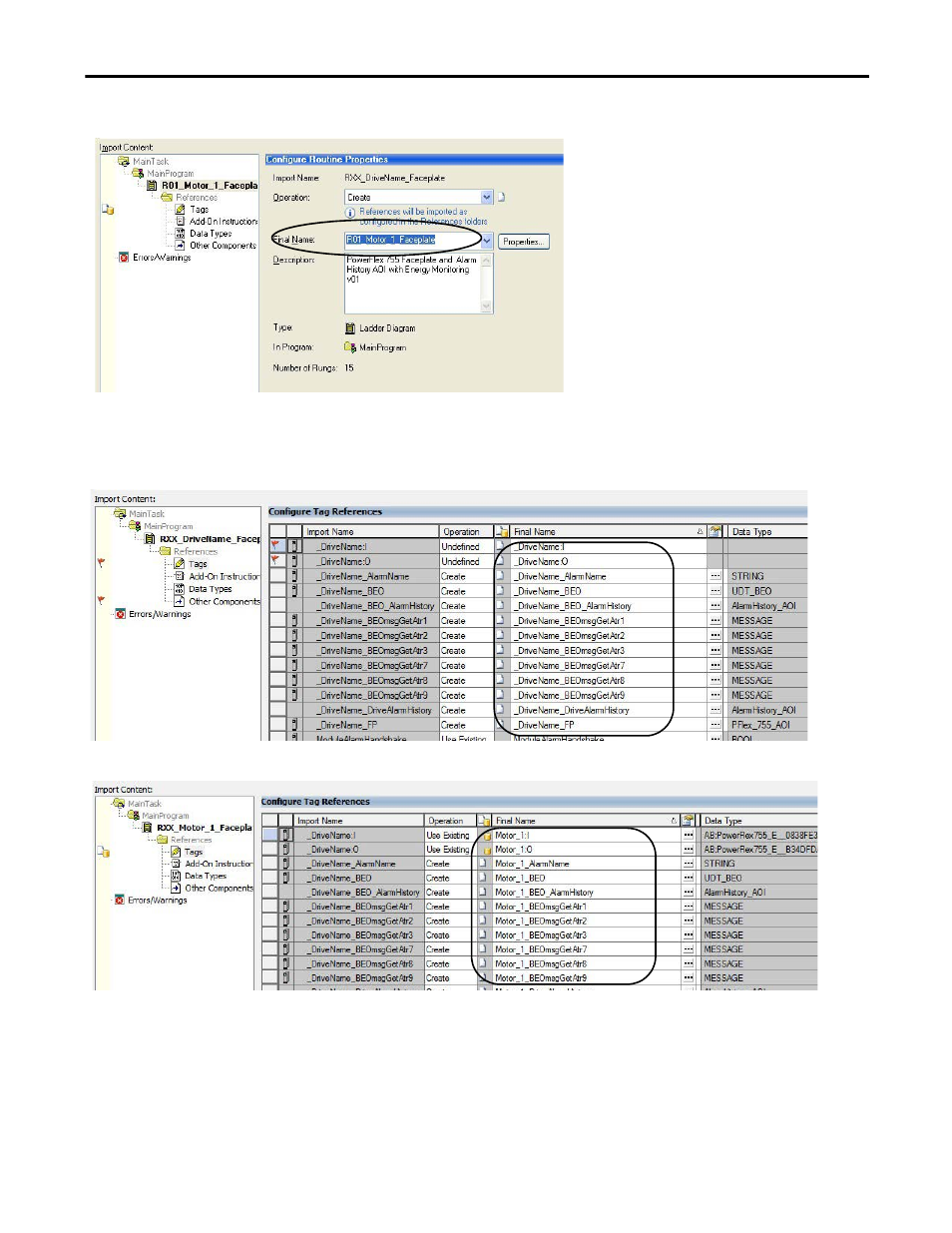Click References folder in top tree
952x1233 pixels.
(x=197, y=198)
